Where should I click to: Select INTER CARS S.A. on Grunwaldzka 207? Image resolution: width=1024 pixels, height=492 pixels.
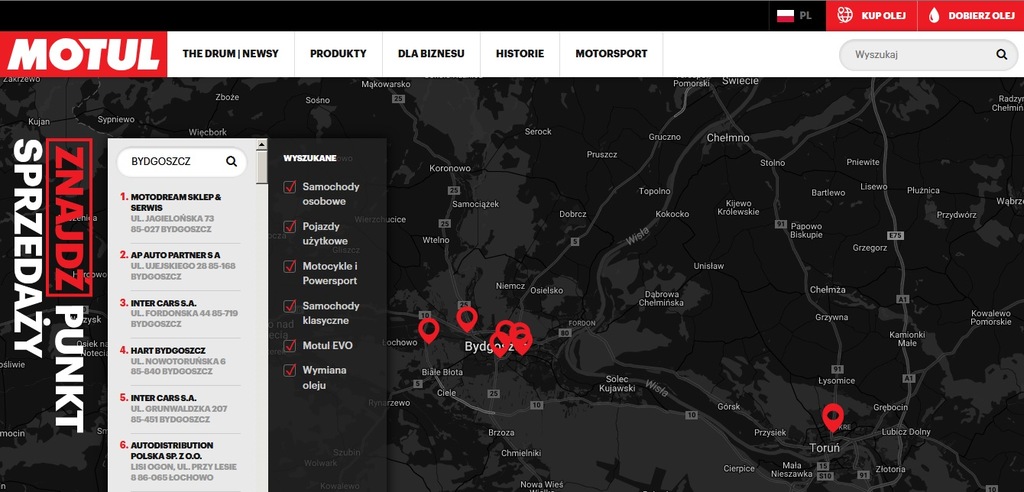[x=179, y=408]
